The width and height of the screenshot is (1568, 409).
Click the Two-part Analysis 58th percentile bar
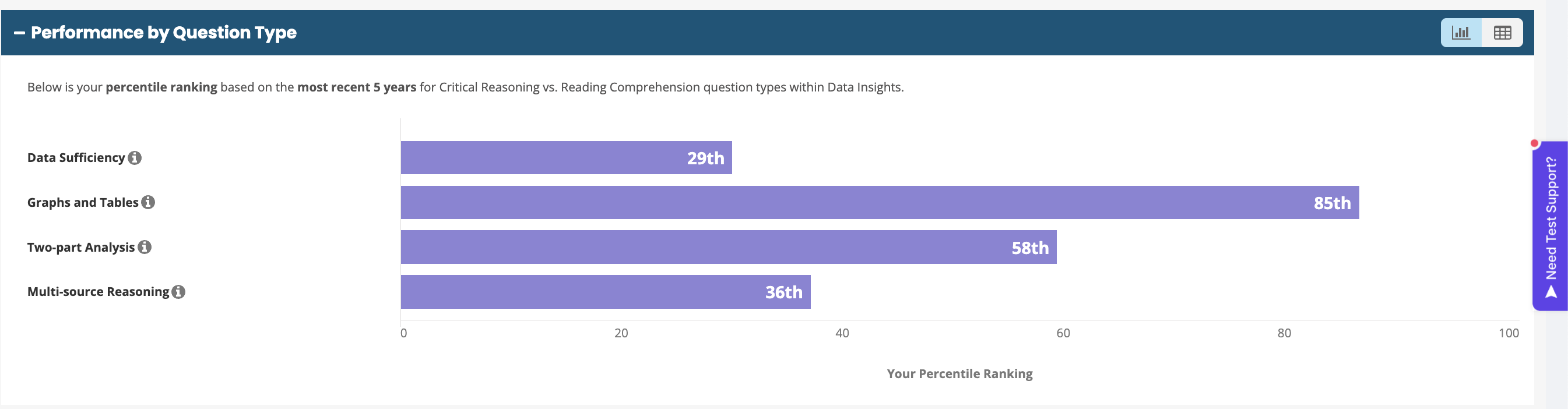729,247
